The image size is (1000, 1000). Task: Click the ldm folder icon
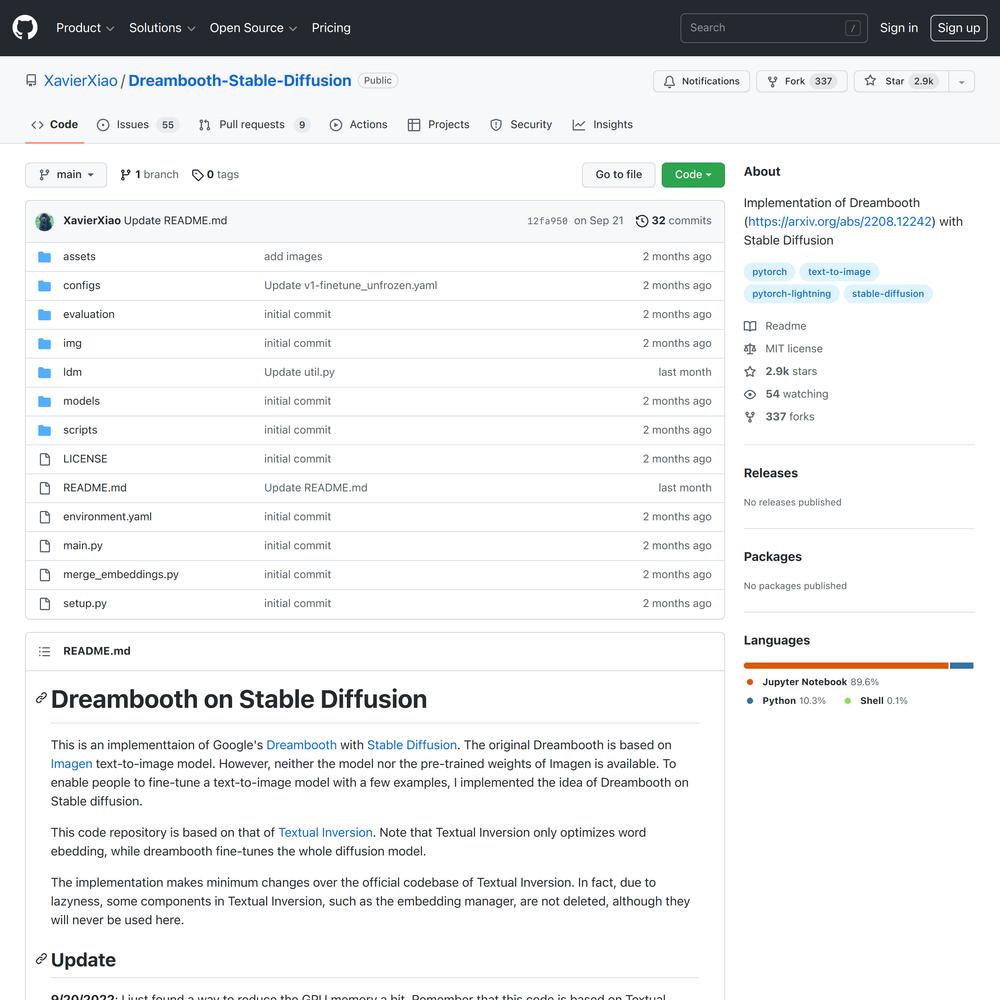[x=45, y=372]
